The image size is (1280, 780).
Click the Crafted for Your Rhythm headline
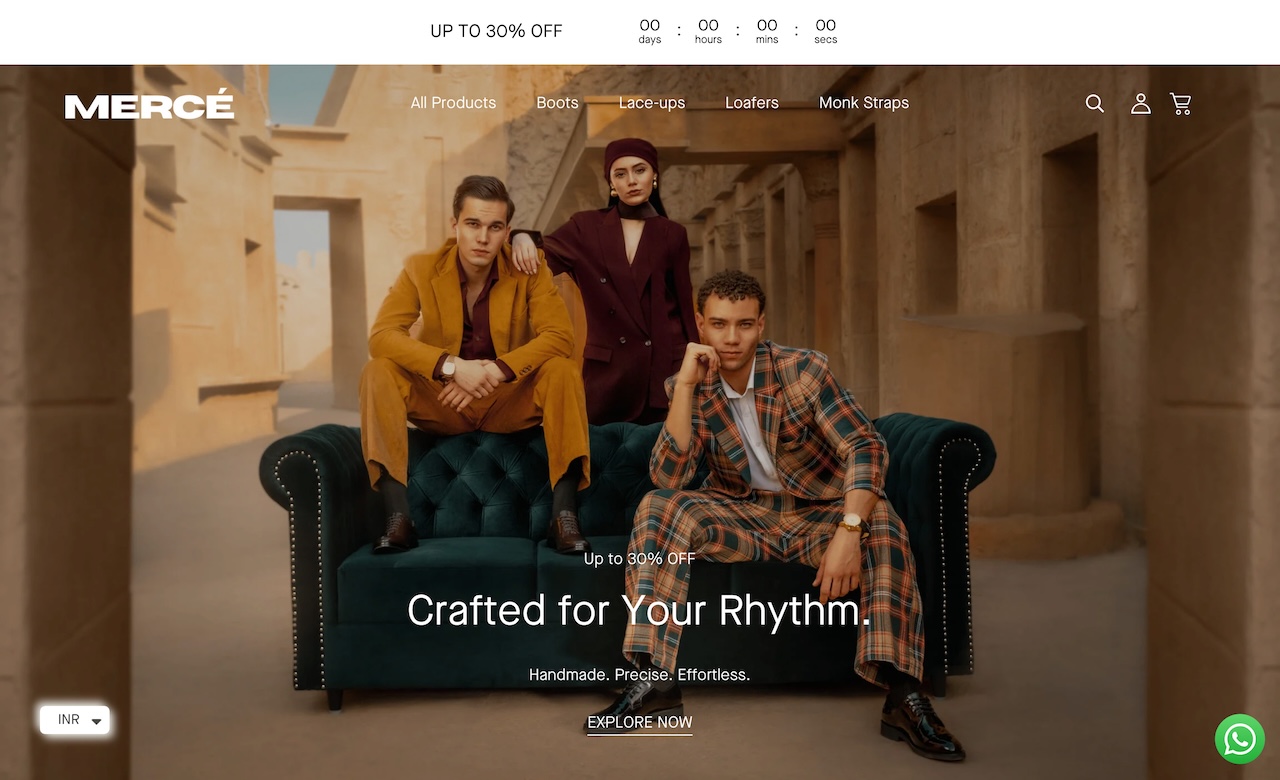pyautogui.click(x=639, y=610)
